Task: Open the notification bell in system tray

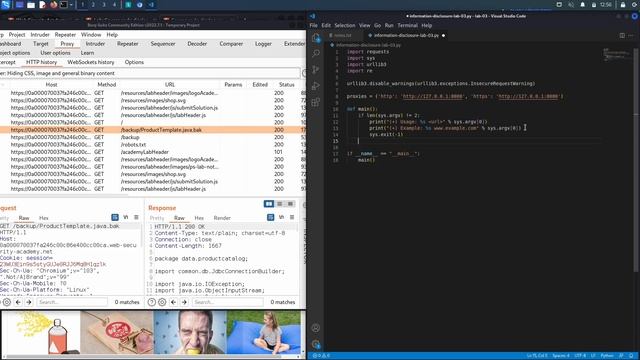Action: click(x=582, y=4)
